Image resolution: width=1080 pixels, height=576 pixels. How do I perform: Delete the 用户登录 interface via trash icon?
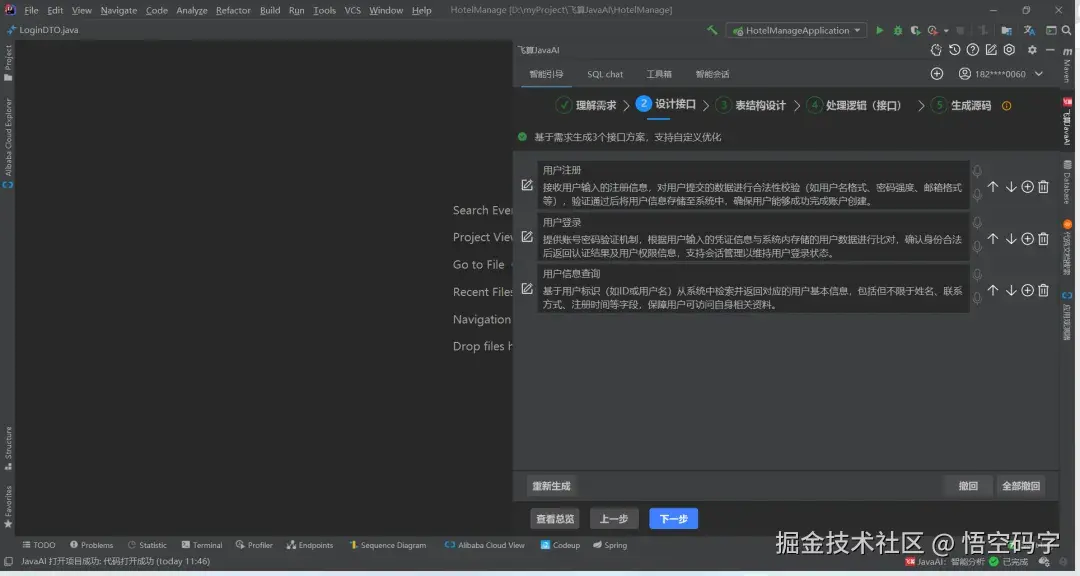[x=1043, y=238]
